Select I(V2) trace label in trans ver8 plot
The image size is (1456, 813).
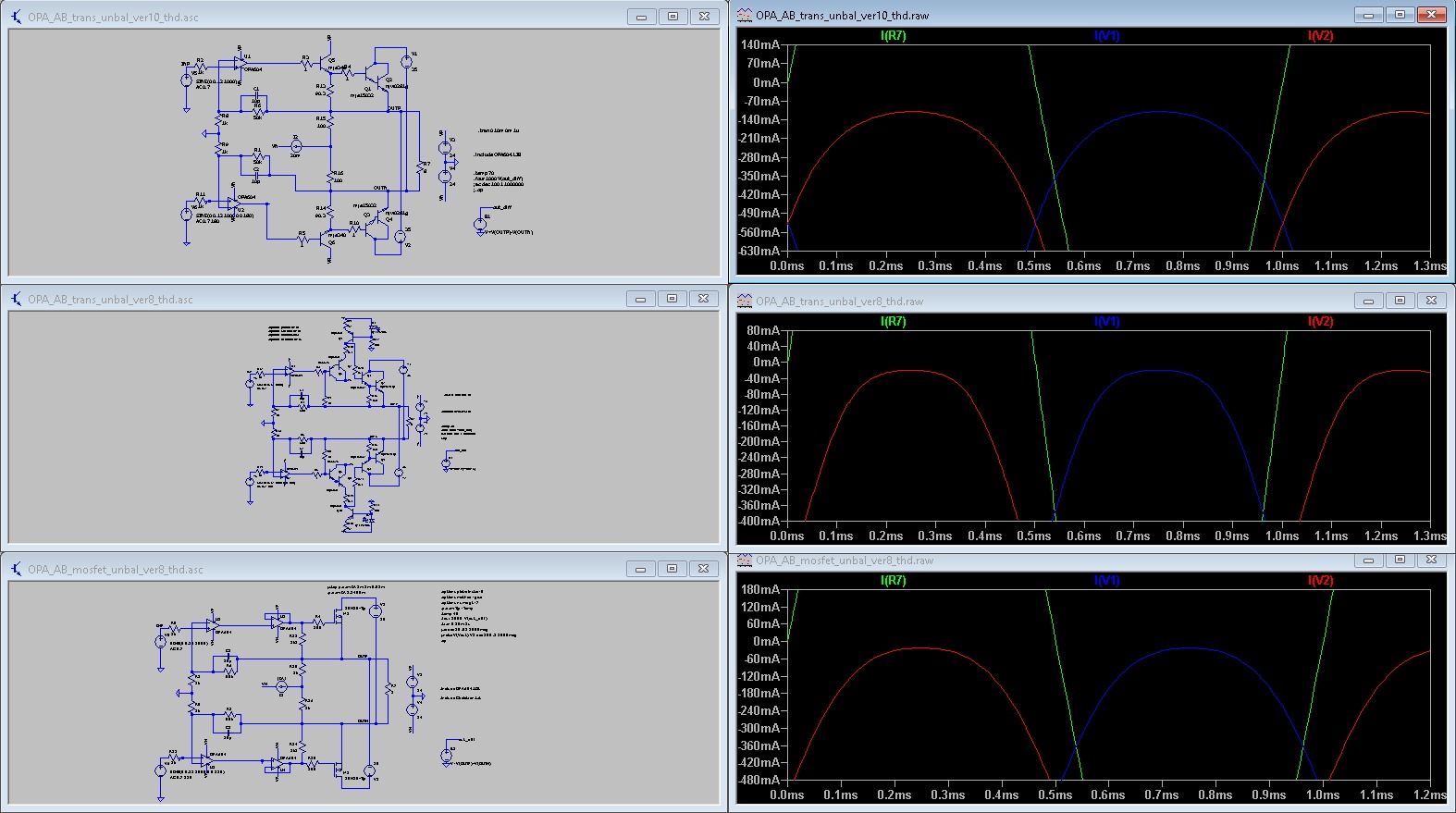pyautogui.click(x=1320, y=321)
